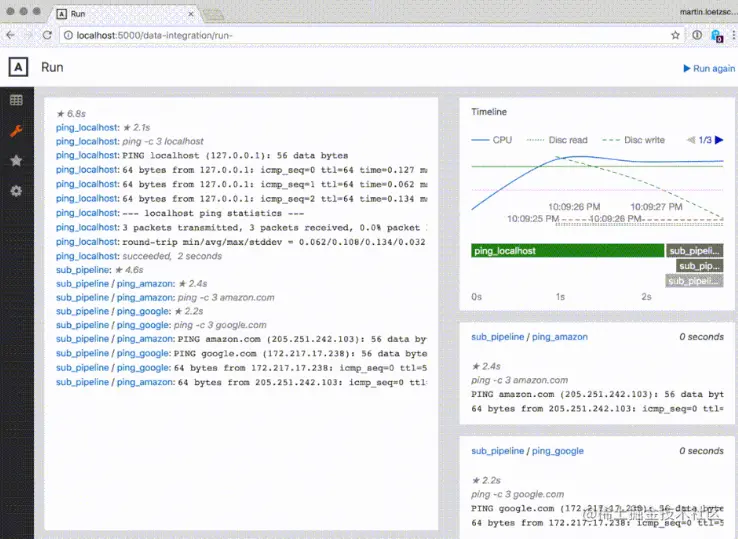Click '0 seconds' in ping_google card

point(701,451)
